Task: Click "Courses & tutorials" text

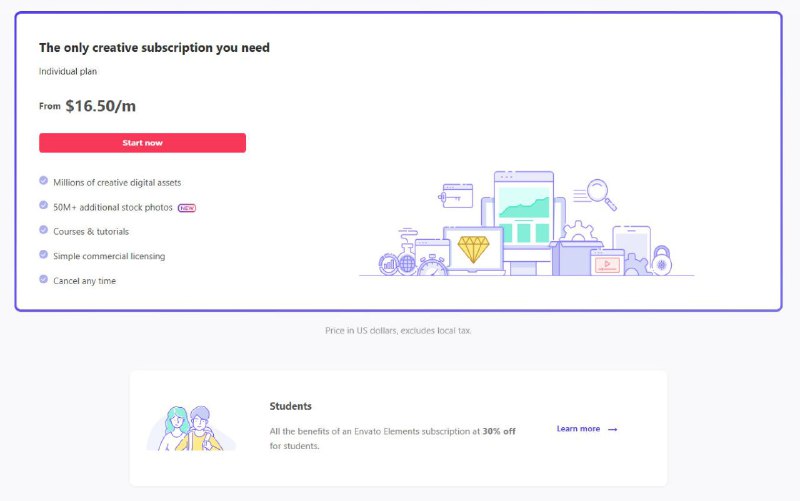Action: pyautogui.click(x=91, y=232)
